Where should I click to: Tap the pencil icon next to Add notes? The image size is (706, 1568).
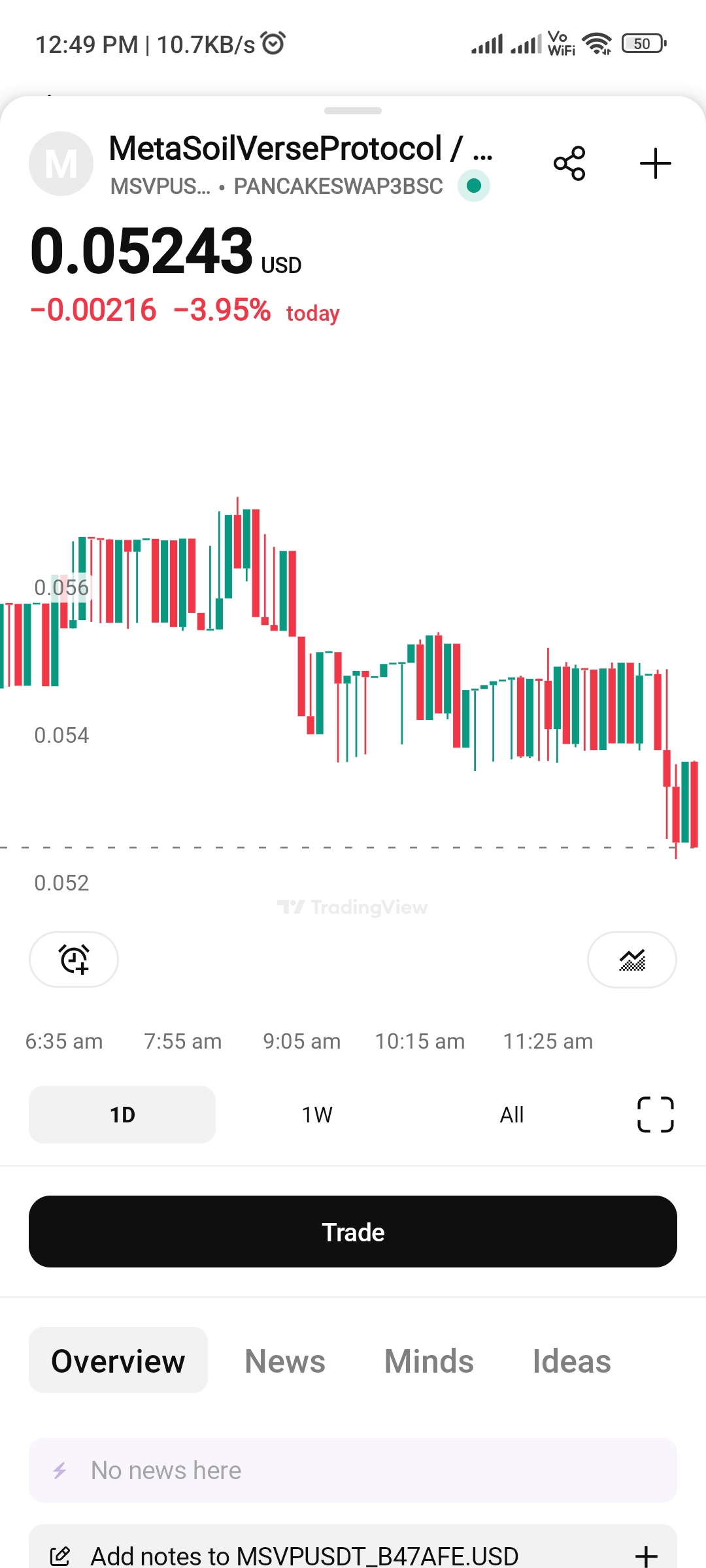tap(59, 1556)
